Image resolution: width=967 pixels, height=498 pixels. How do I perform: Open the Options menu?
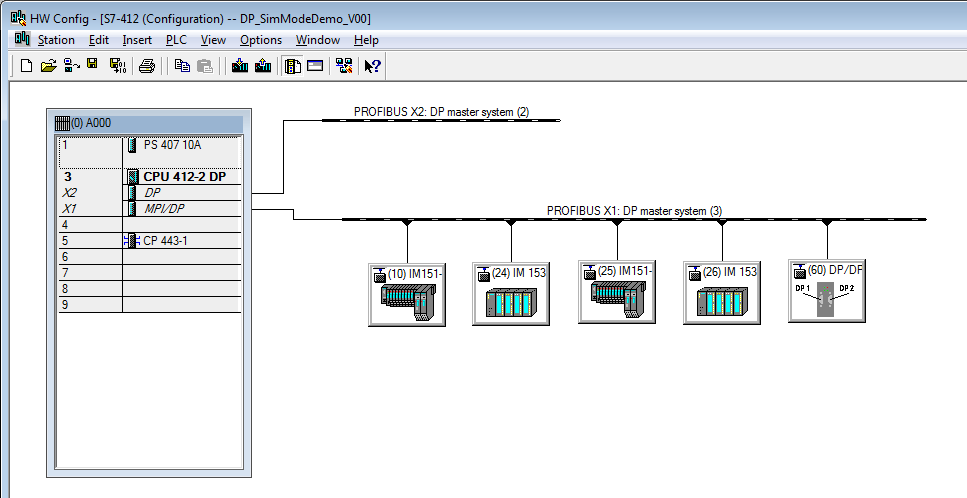[261, 40]
